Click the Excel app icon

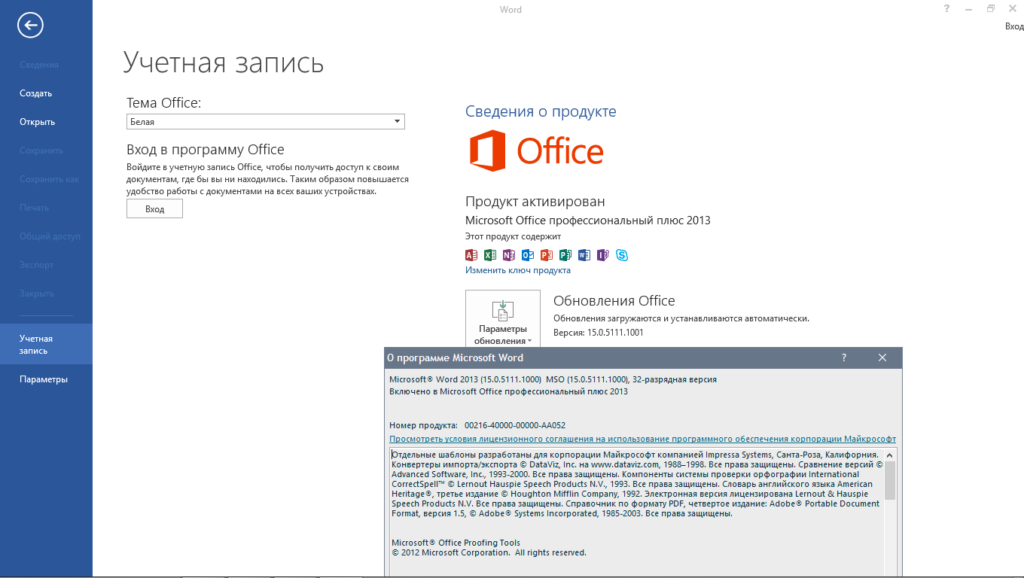pos(490,255)
